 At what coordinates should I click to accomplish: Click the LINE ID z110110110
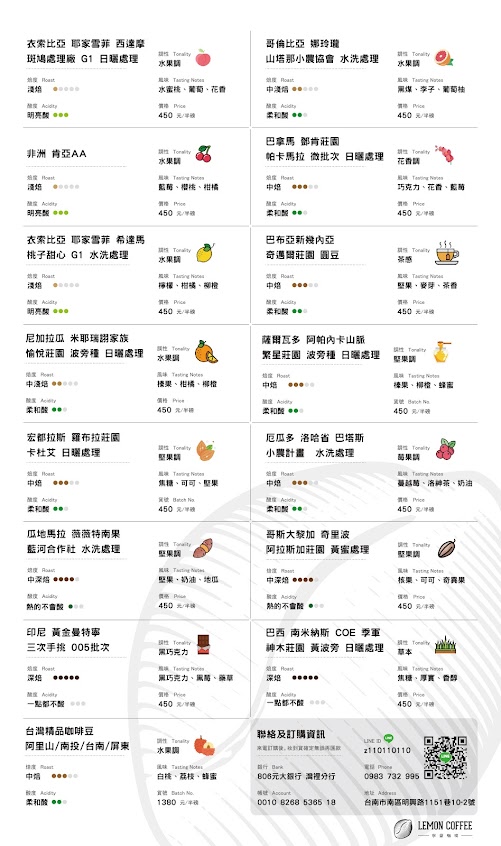387,750
